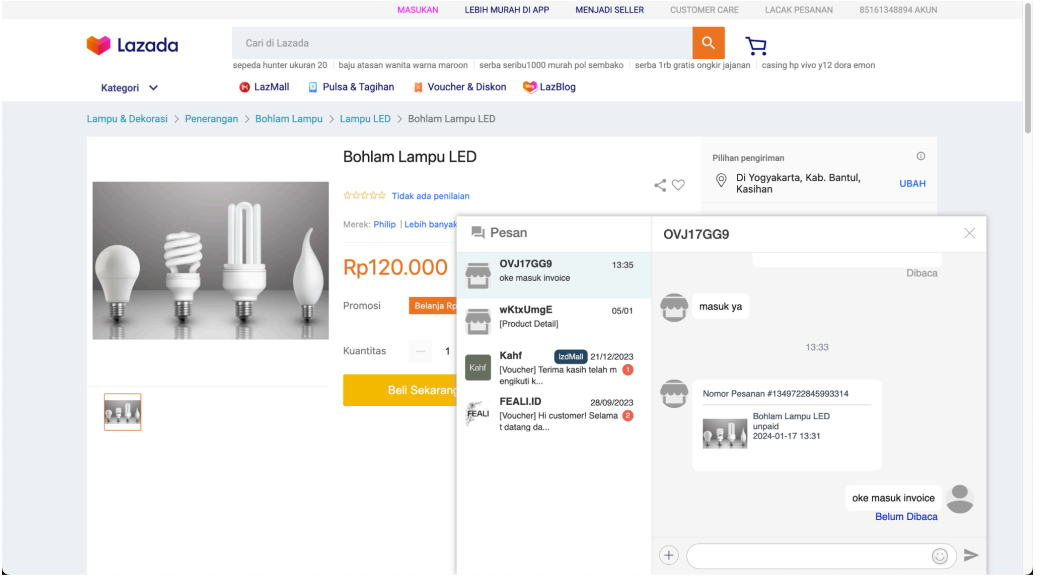Screen dimensions: 1040x579
Task: Select the OVJ17GG9 conversation
Action: tap(553, 271)
